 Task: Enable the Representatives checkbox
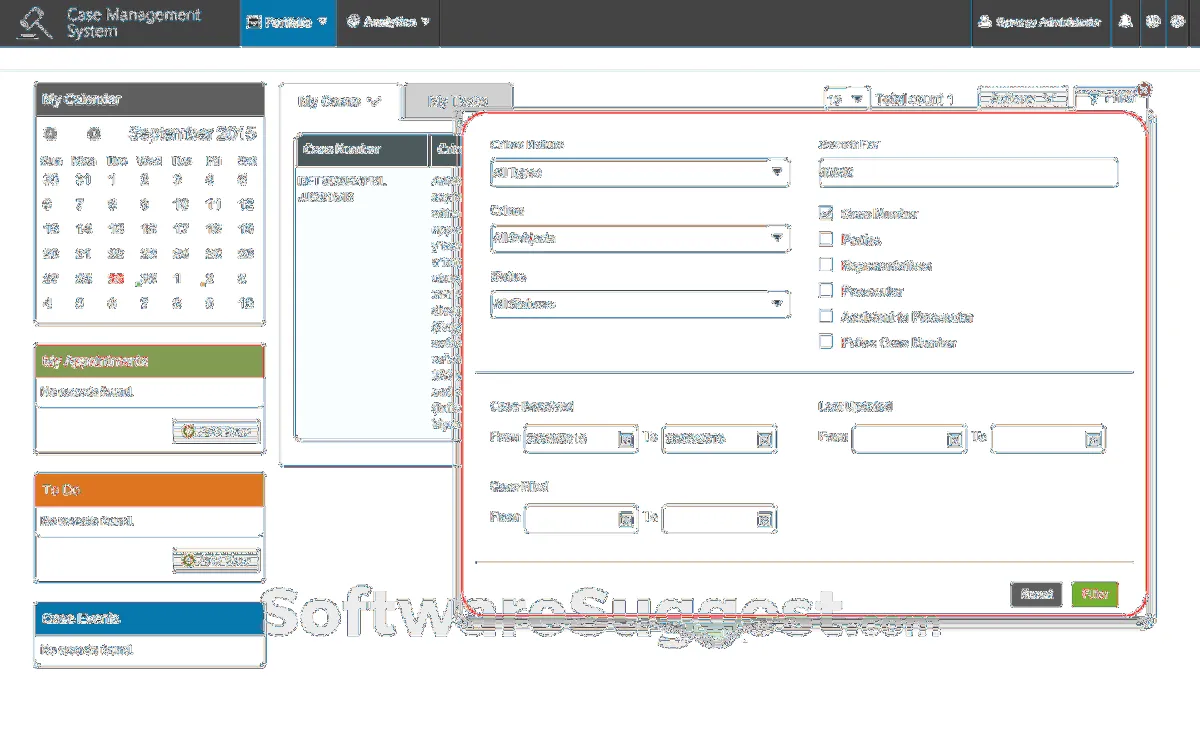pos(826,265)
